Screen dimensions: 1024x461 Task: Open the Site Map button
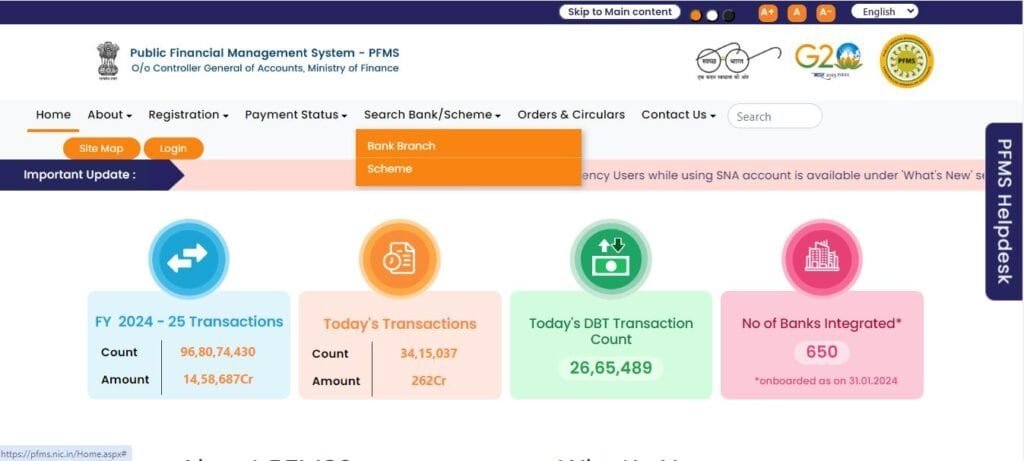(x=101, y=148)
